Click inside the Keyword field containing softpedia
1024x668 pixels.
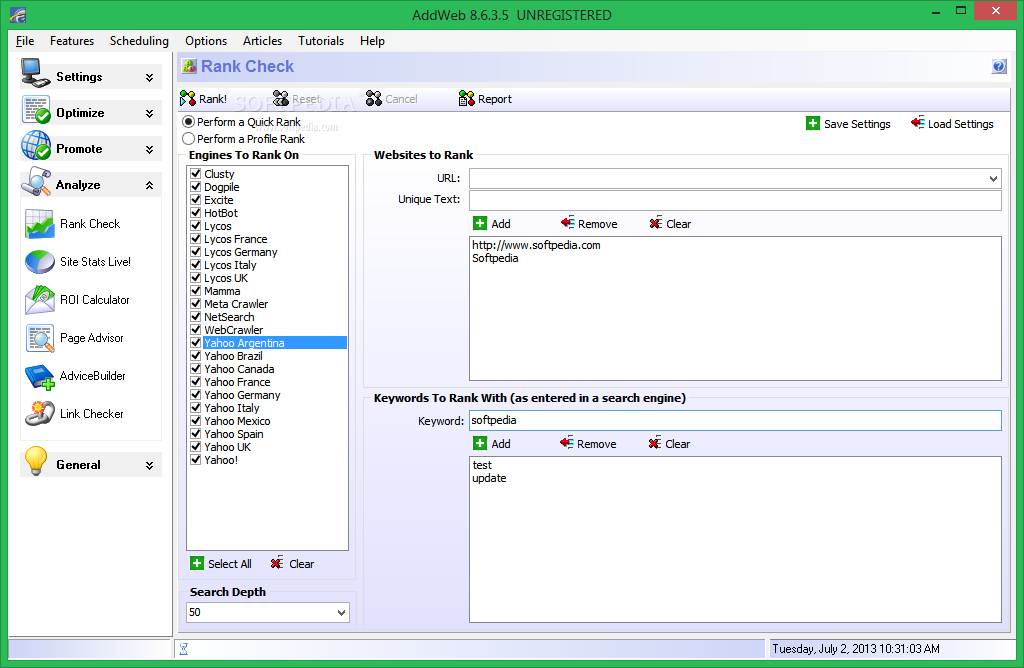(x=735, y=421)
